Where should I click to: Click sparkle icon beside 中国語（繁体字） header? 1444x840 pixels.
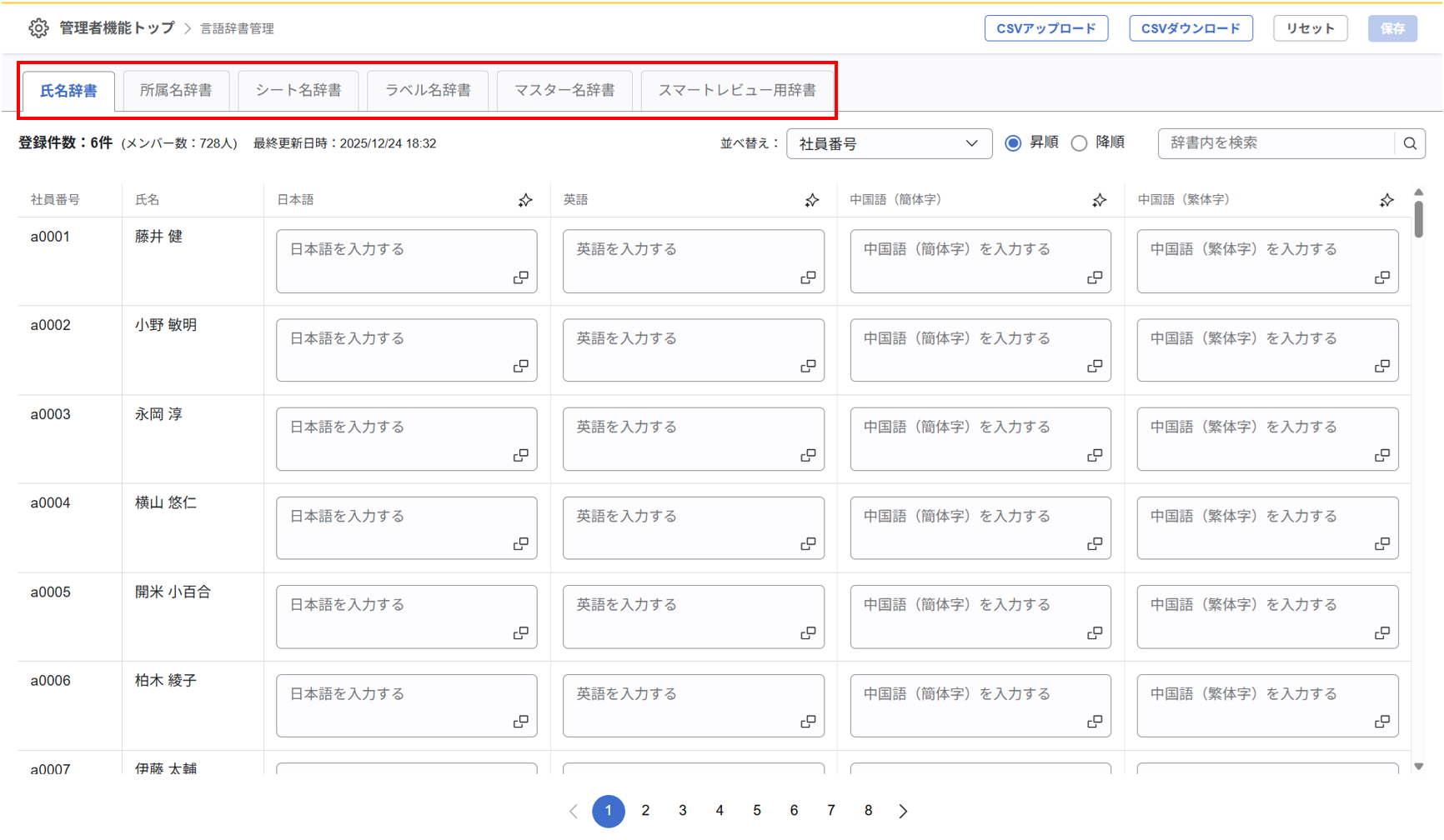(1386, 200)
